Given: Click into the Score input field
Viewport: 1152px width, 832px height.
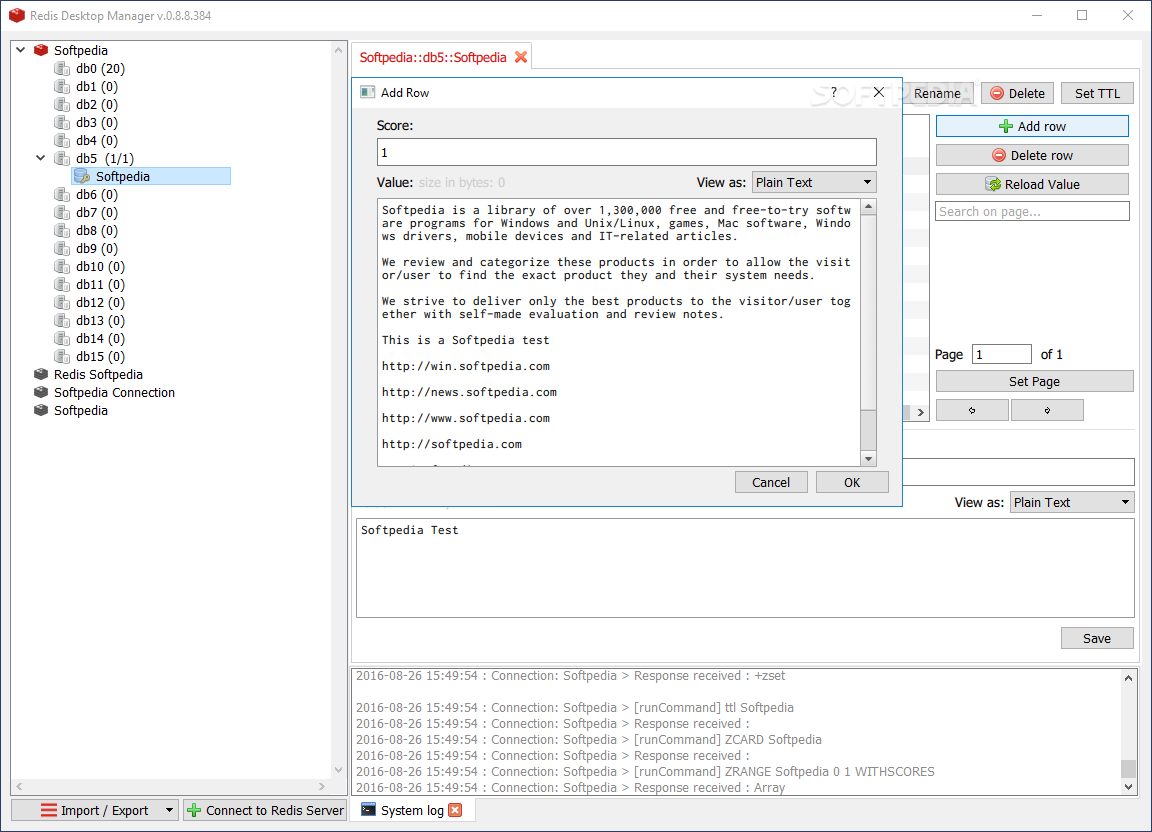Looking at the screenshot, I should point(627,152).
